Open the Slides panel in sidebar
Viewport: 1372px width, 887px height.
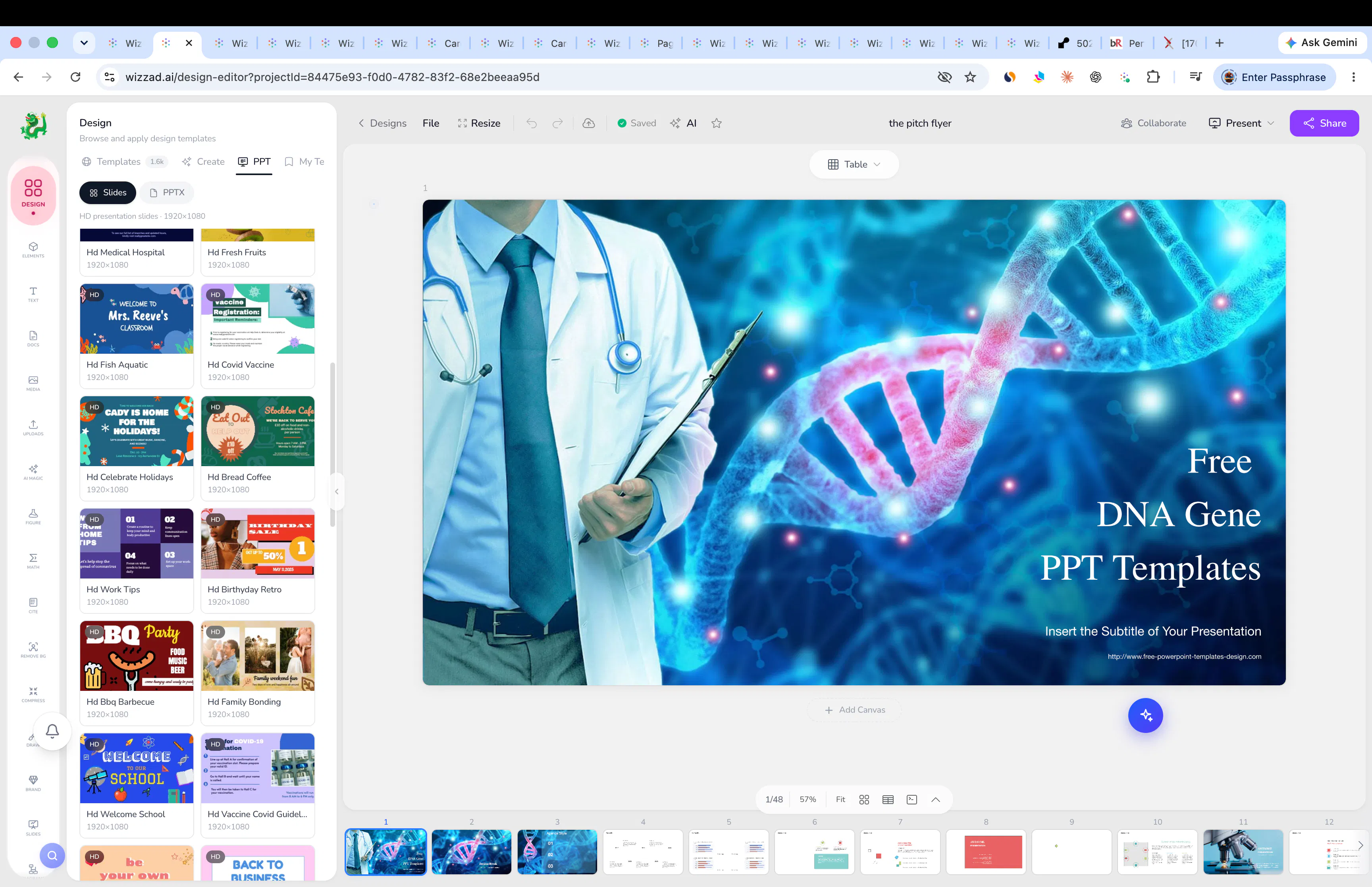[x=33, y=828]
